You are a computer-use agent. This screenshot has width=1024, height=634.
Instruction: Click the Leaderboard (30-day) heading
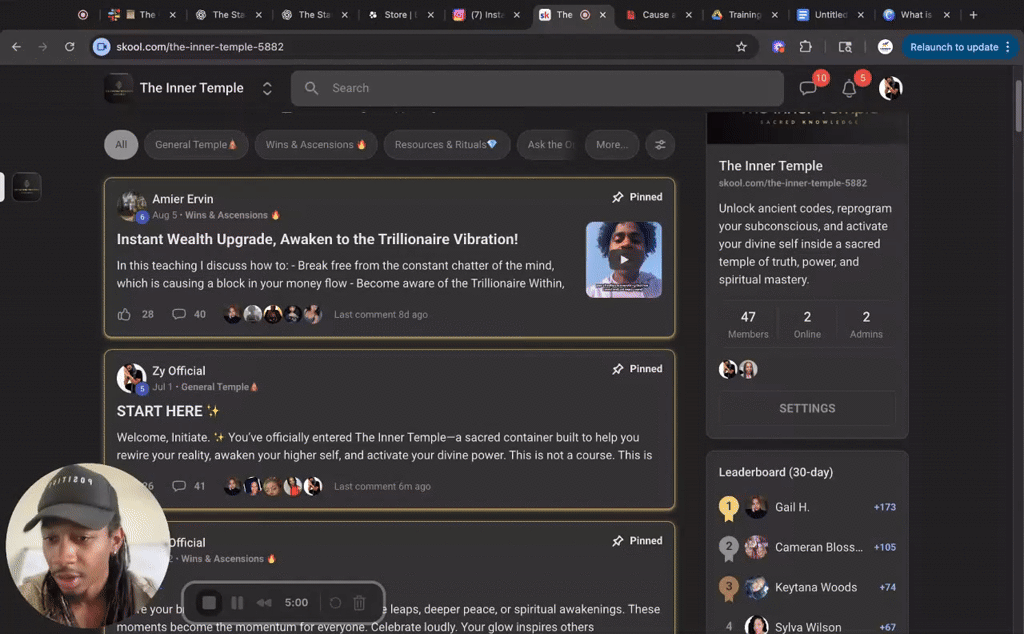click(x=776, y=473)
